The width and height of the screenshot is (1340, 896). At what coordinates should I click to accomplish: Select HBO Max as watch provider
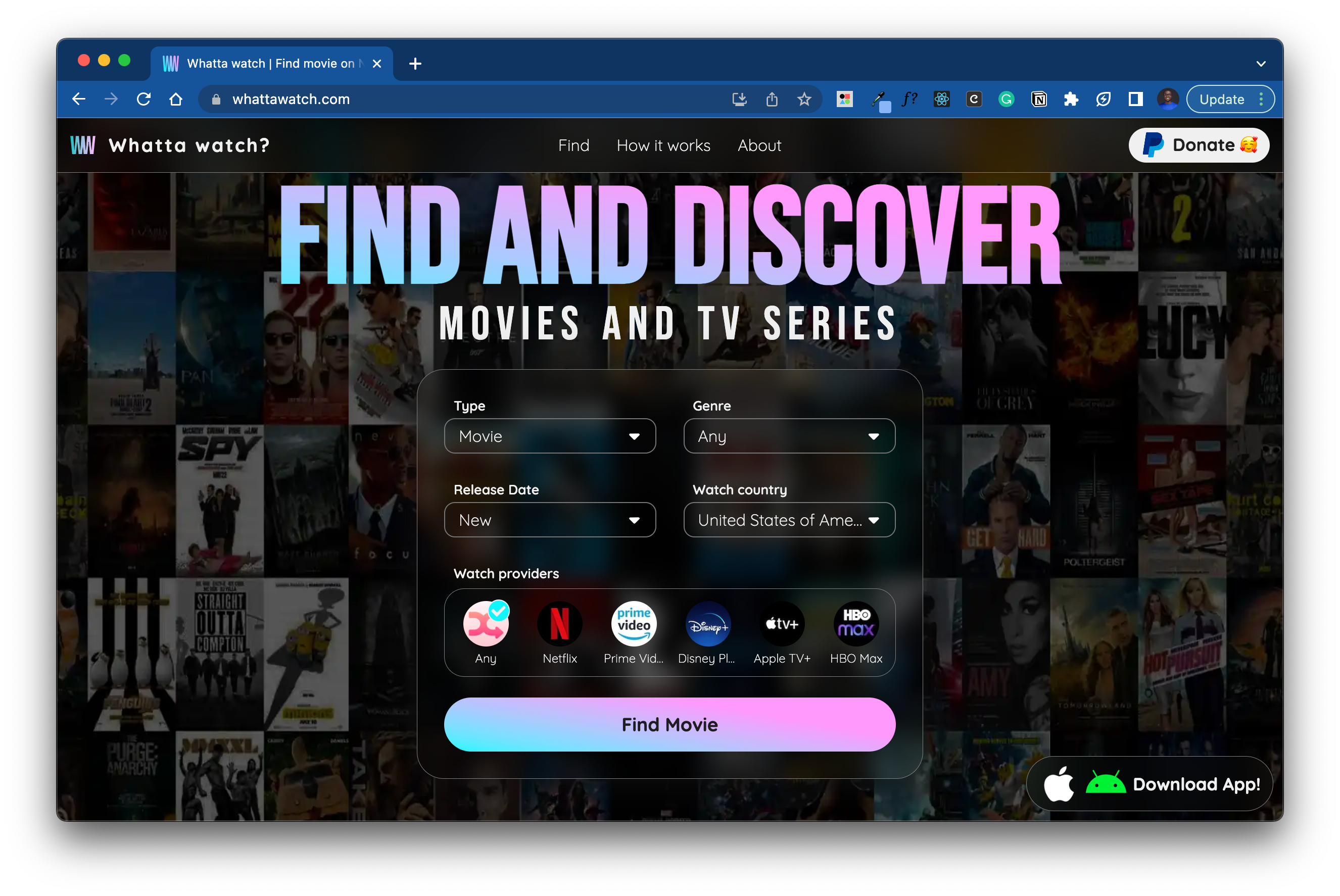(856, 632)
